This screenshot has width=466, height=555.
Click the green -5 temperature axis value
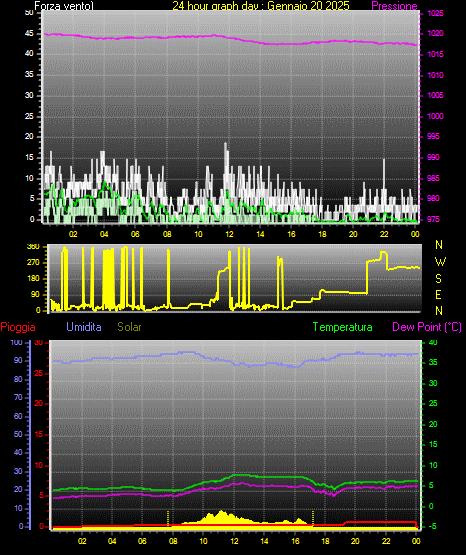432,526
